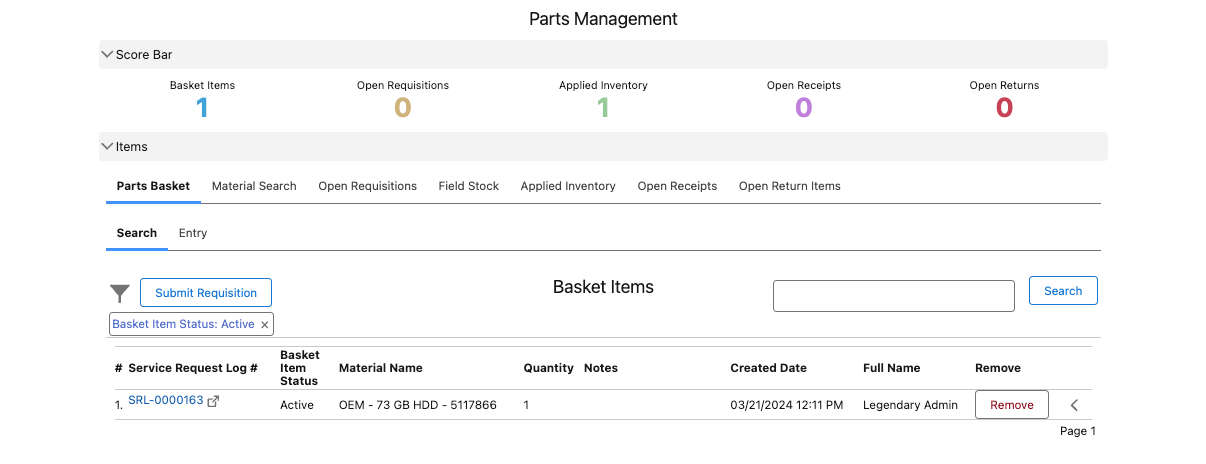Click the '03/21/2024 12:11 PM' date cell
The width and height of the screenshot is (1206, 464).
(x=787, y=405)
